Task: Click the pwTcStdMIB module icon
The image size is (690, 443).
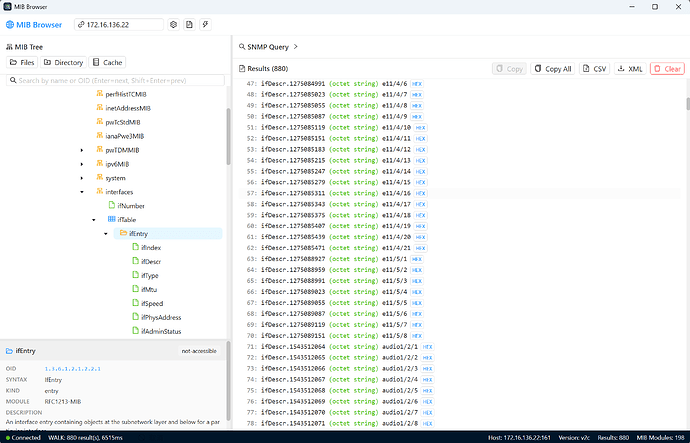Action: coord(99,122)
